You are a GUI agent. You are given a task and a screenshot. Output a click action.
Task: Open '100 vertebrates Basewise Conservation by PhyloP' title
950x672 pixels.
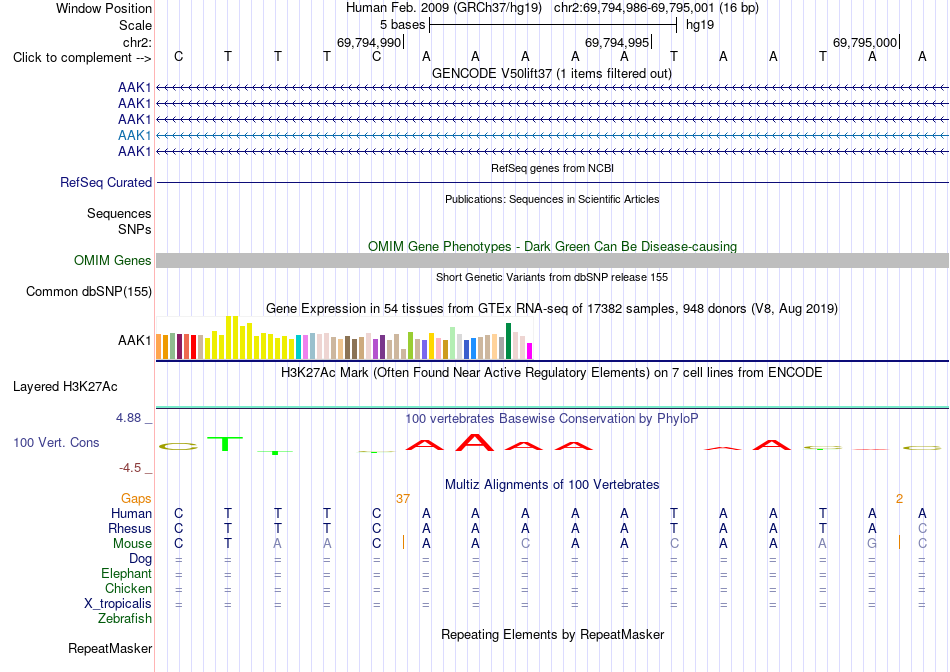coord(551,419)
